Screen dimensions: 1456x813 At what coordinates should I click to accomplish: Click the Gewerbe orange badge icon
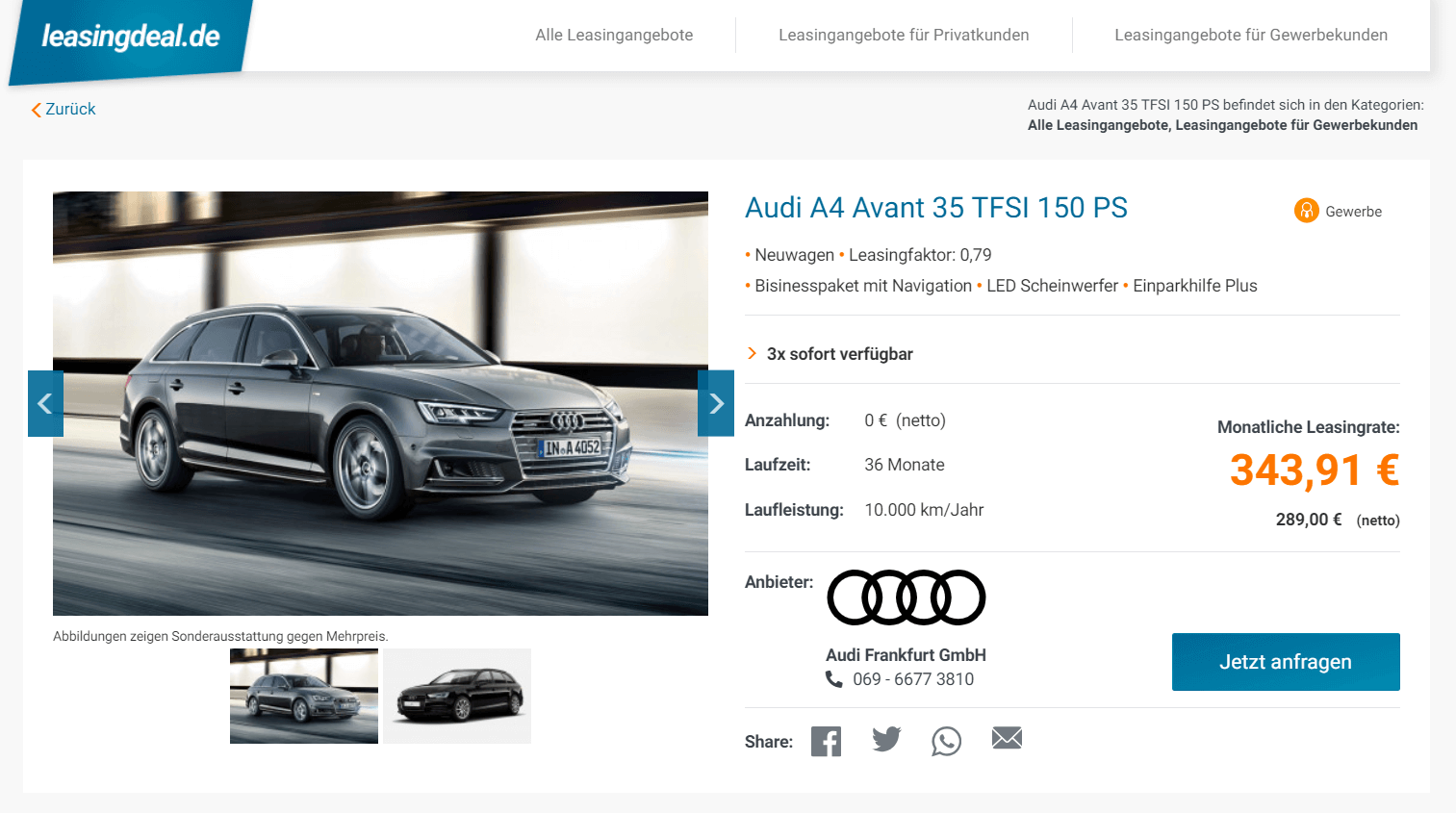point(1306,210)
